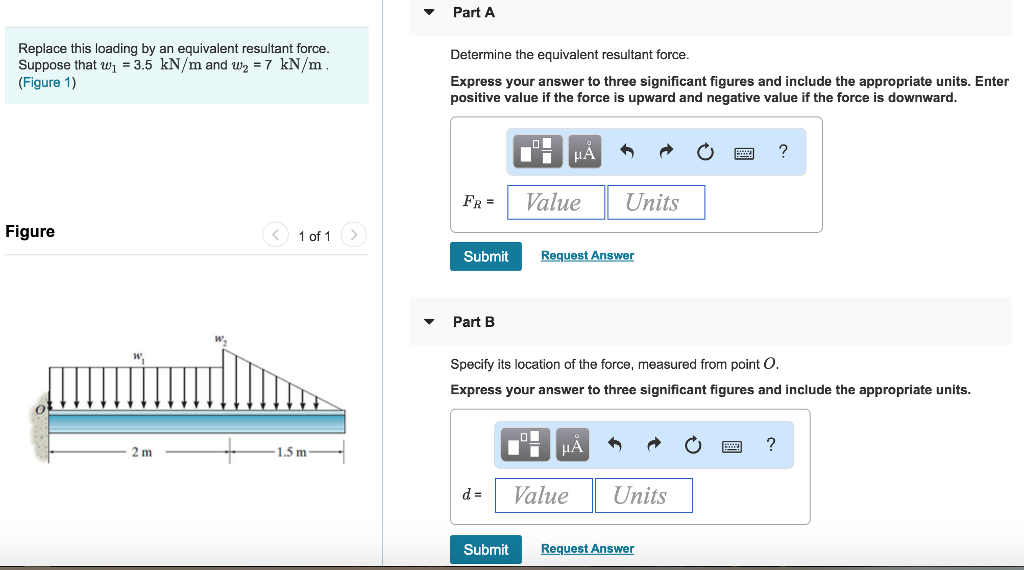Open symbols (µÅ) menu in Part A

584,152
